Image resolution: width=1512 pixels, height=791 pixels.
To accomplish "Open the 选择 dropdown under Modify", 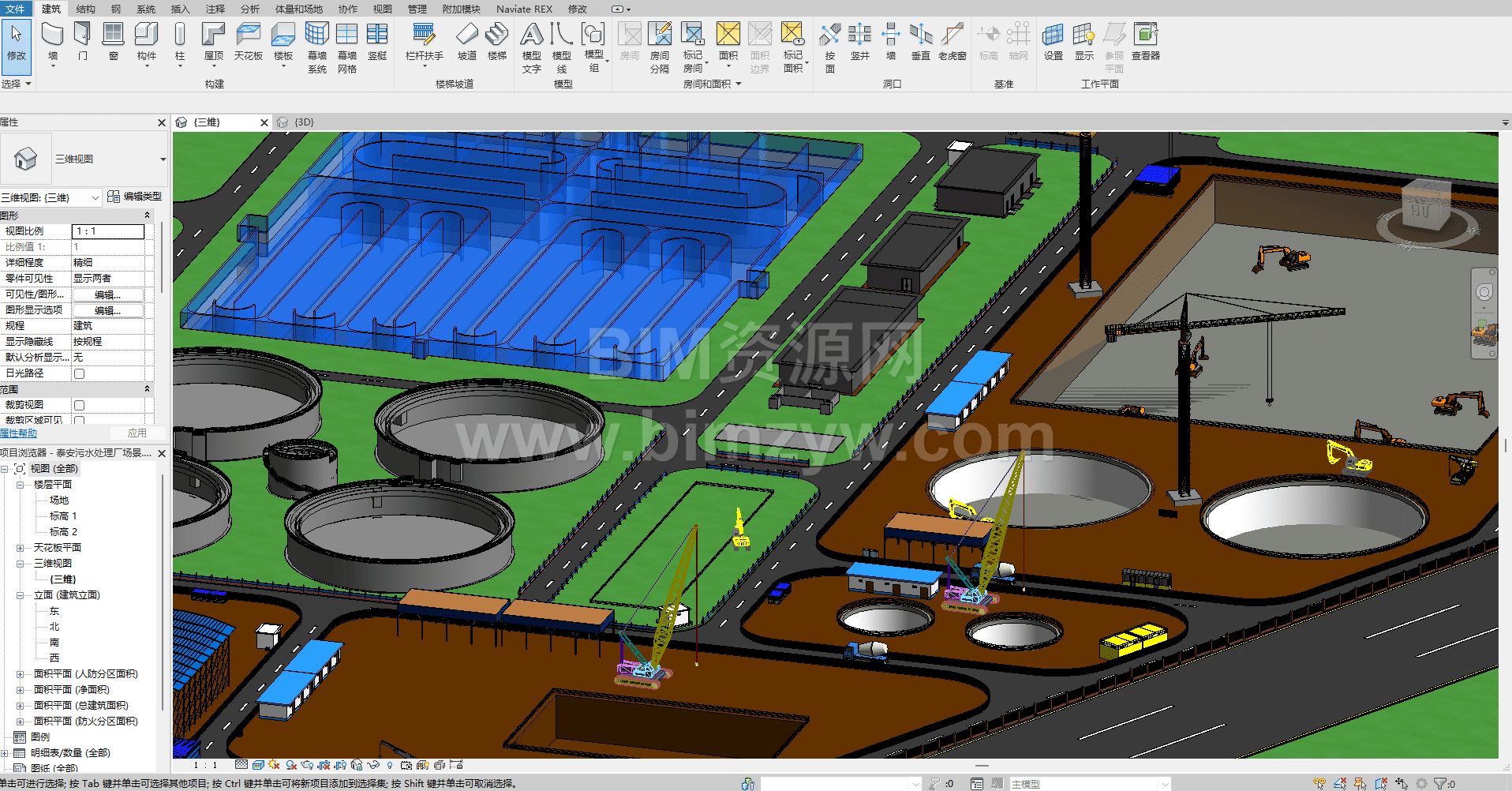I will [x=17, y=84].
